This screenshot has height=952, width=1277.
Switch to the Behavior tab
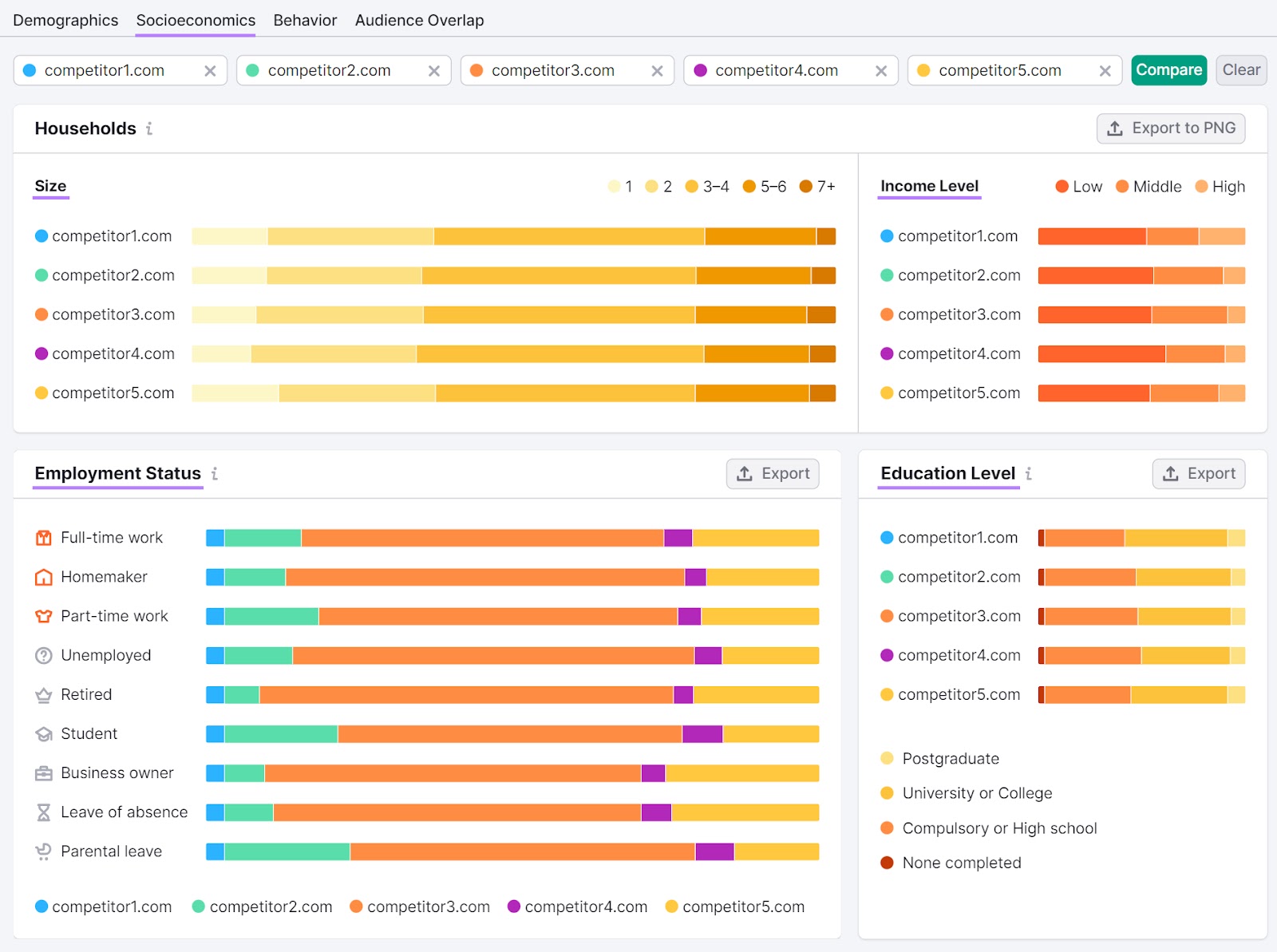point(304,20)
